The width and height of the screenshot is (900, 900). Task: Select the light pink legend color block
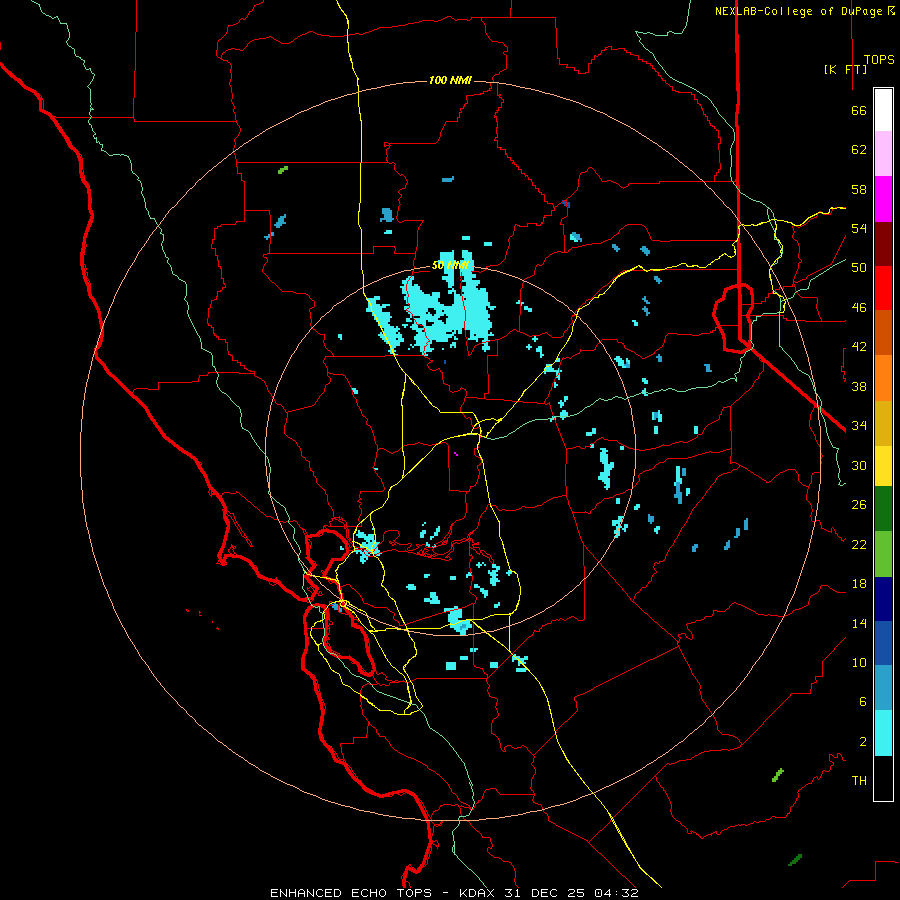point(883,154)
